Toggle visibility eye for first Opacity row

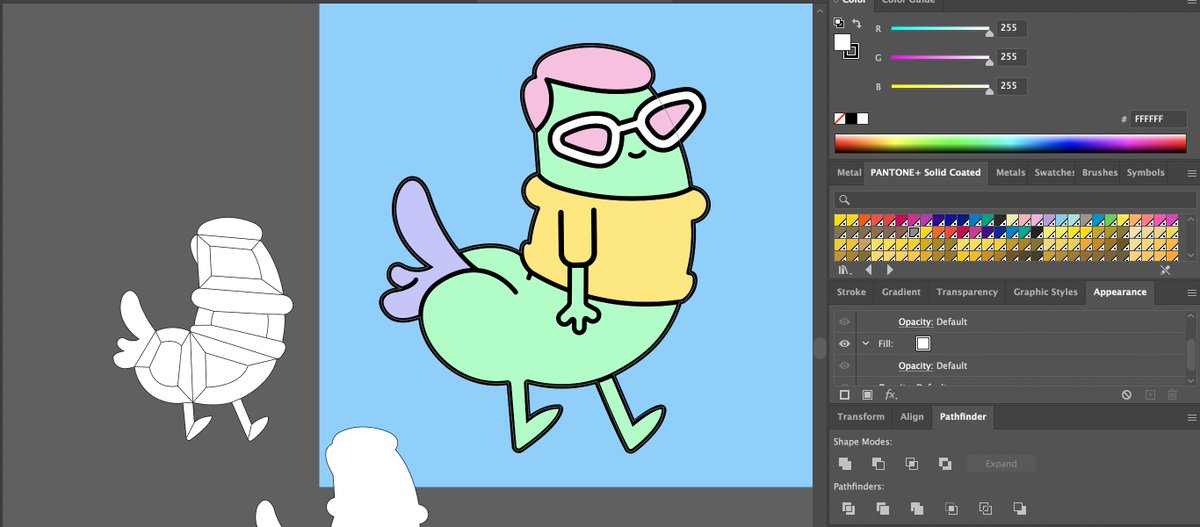point(845,321)
